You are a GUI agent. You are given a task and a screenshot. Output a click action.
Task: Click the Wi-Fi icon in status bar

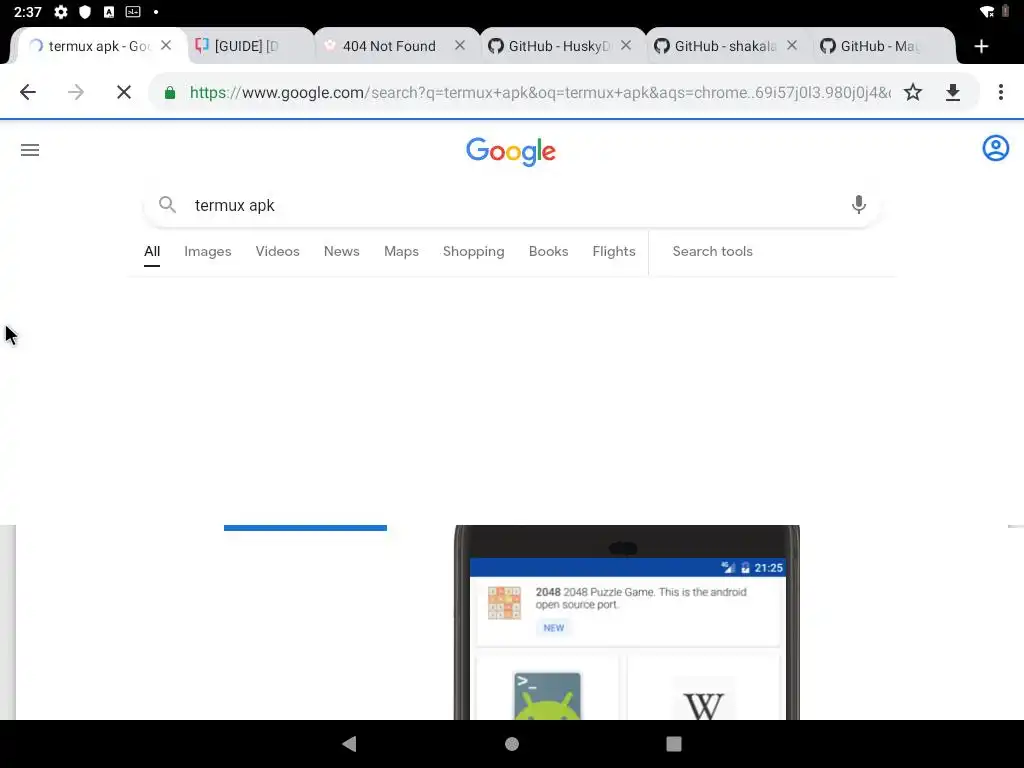pyautogui.click(x=987, y=12)
